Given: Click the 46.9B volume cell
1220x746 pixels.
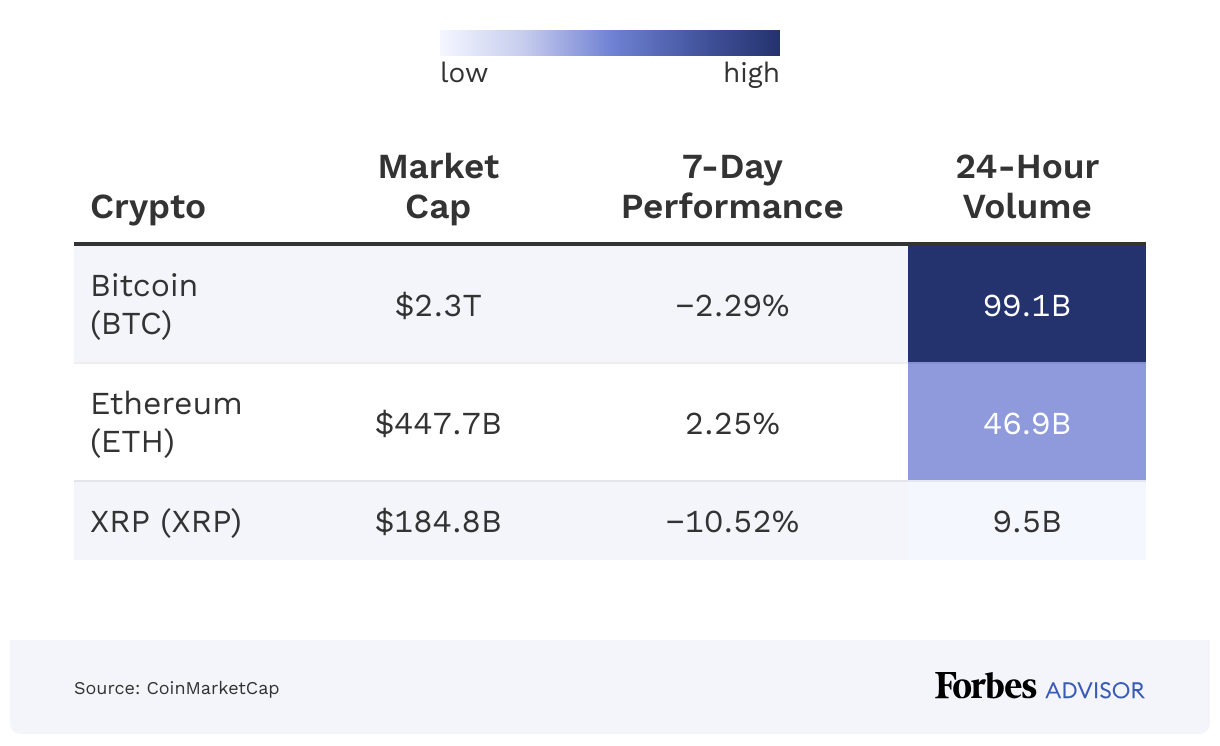Looking at the screenshot, I should (1027, 423).
